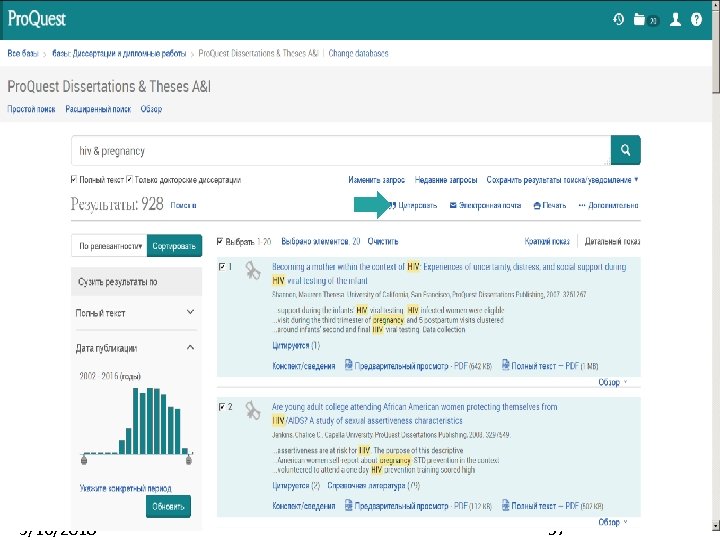The height and width of the screenshot is (540, 720).
Task: Open Сохранить результаты поиска/уведомление dropdown
Action: coord(562,180)
